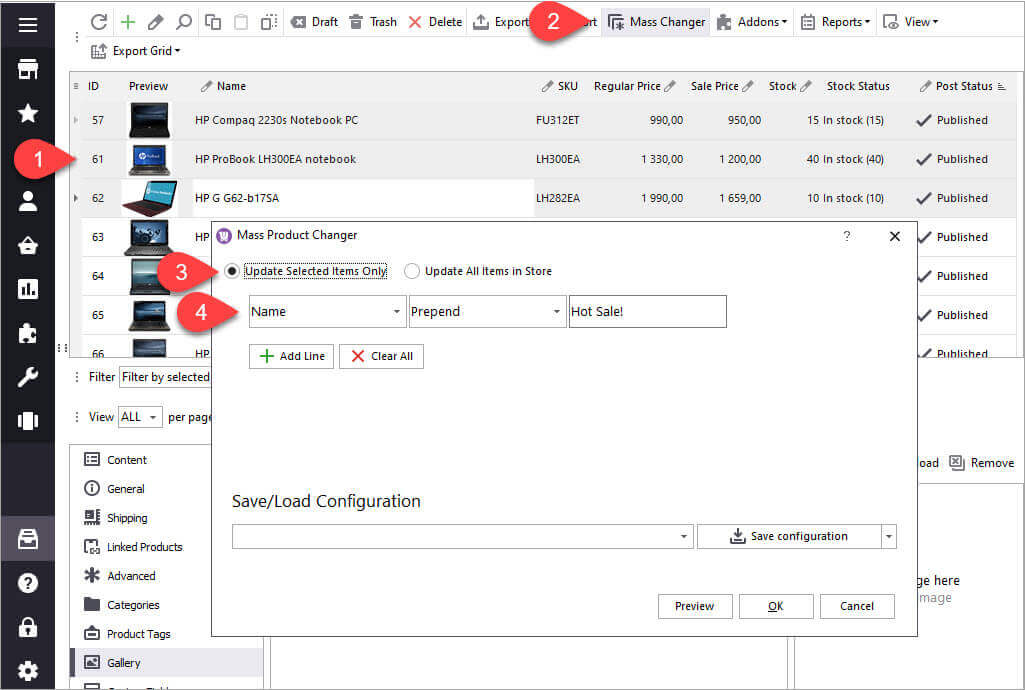Open the Reports menu

(835, 22)
